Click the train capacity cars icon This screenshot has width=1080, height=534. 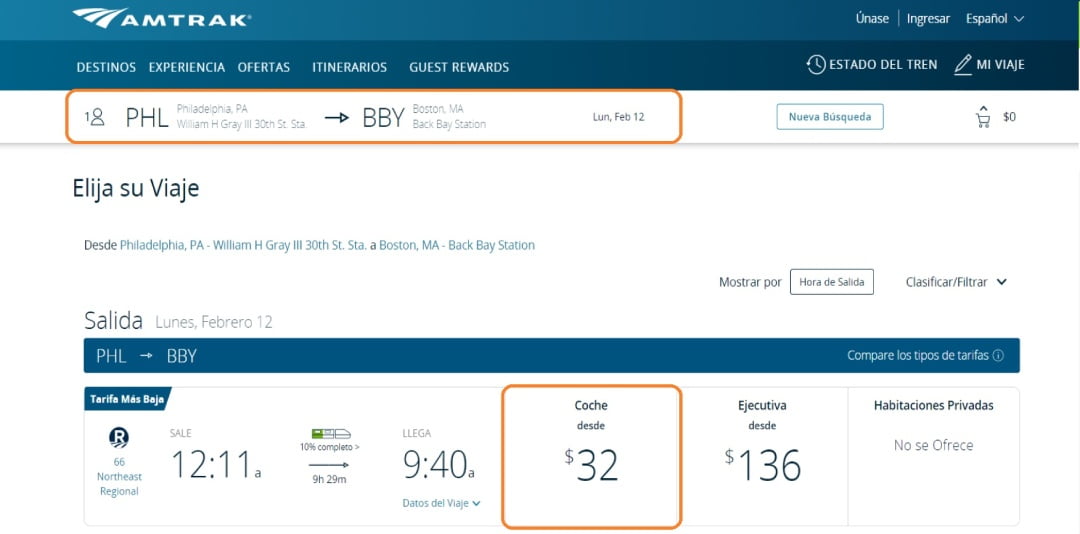click(331, 433)
